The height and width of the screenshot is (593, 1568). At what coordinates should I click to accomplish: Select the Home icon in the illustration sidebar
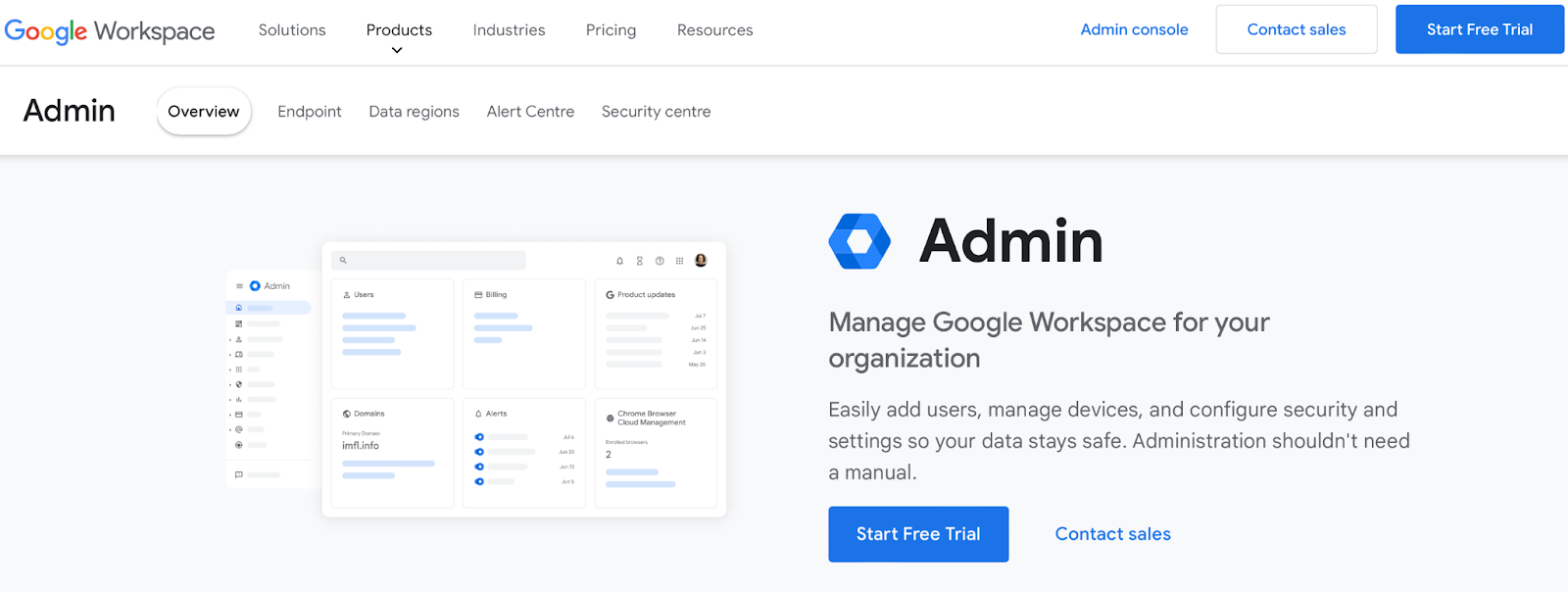238,308
